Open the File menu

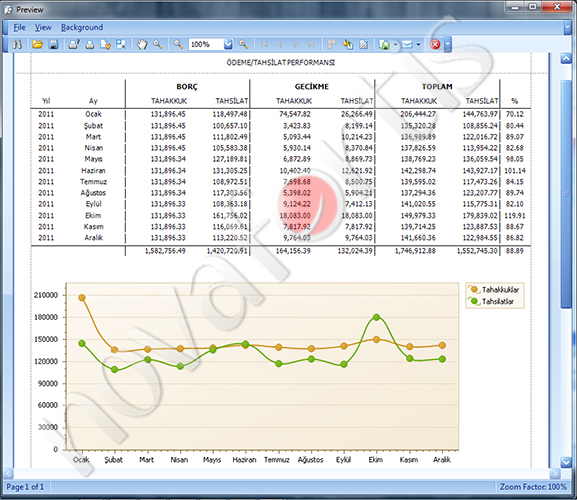(20, 27)
